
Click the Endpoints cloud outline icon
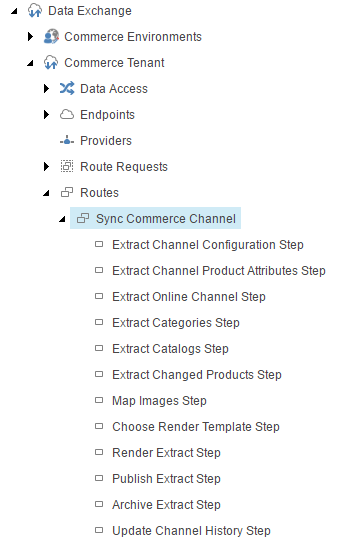pos(67,115)
